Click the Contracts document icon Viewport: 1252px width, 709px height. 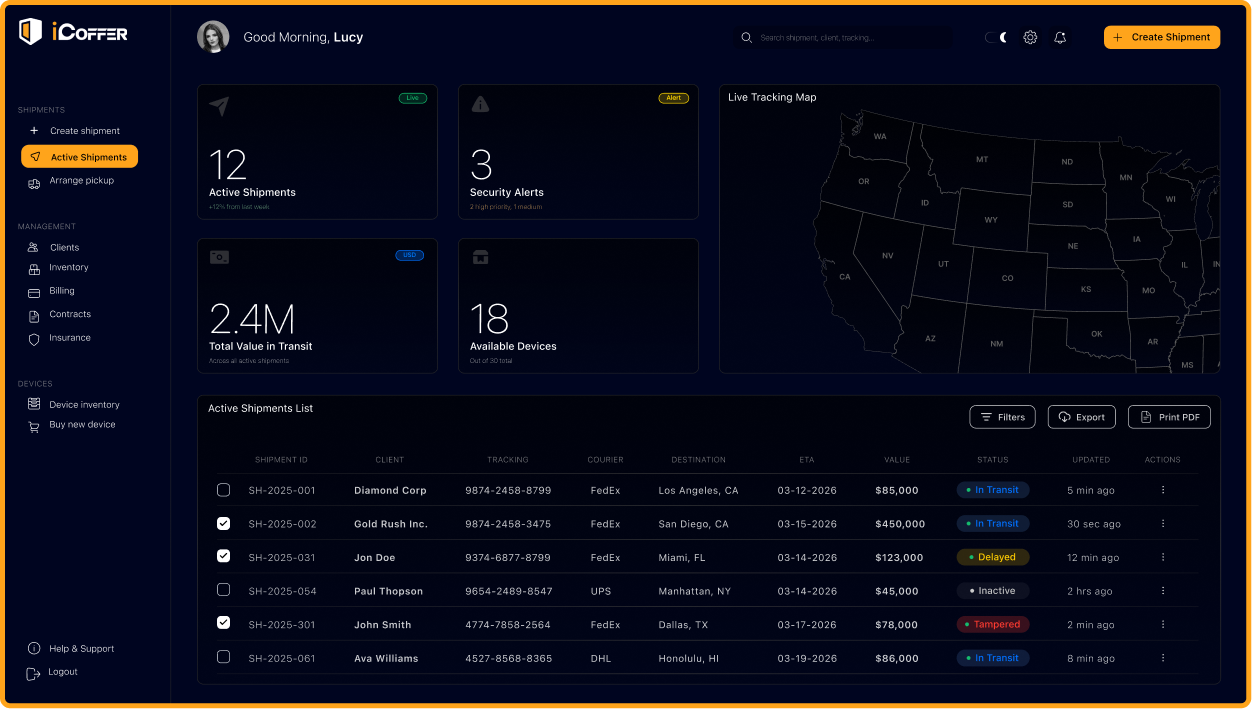point(34,315)
